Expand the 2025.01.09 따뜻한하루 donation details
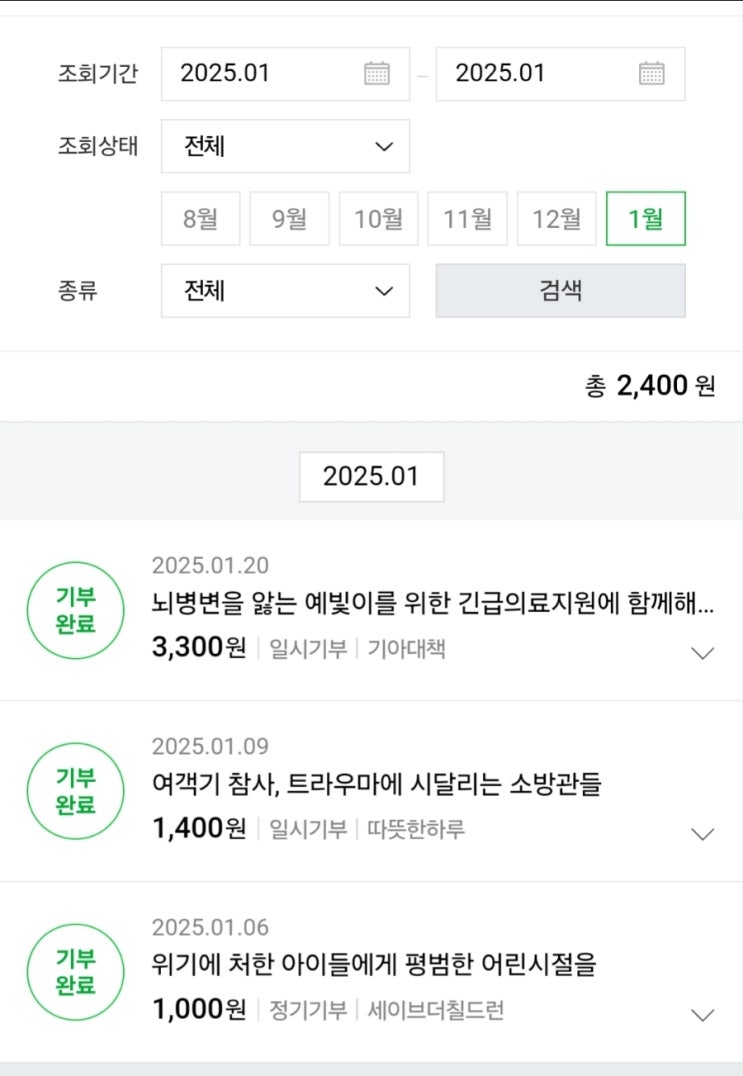The width and height of the screenshot is (743, 1076). [703, 834]
